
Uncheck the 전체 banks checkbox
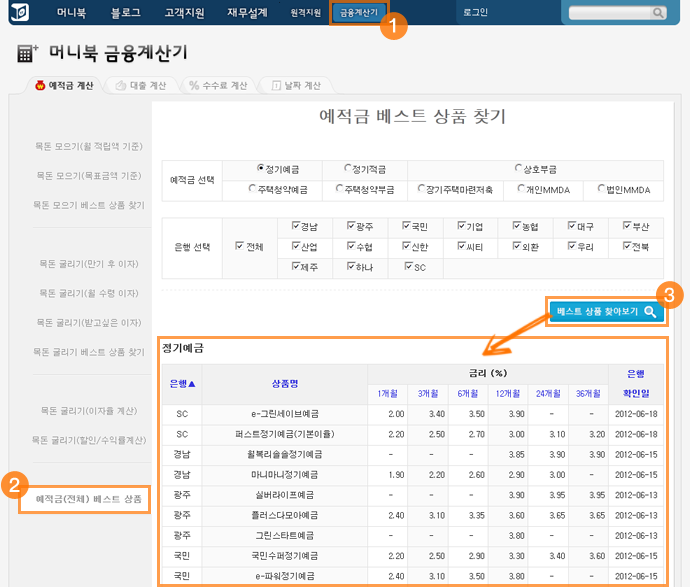click(239, 246)
